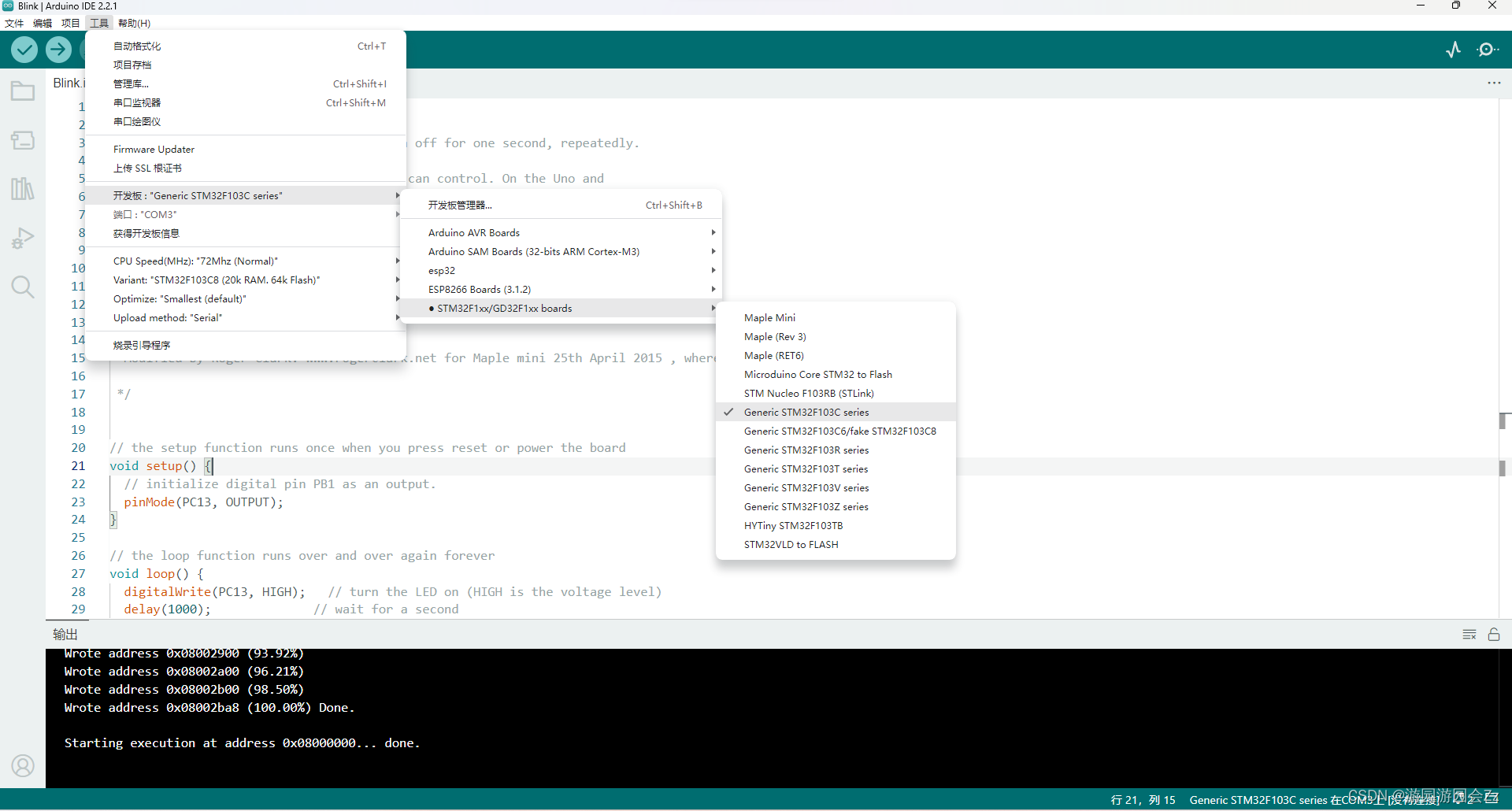The image size is (1512, 811).
Task: Select the STM32F1xx/GD32F1xx boards radio entry
Action: click(560, 308)
